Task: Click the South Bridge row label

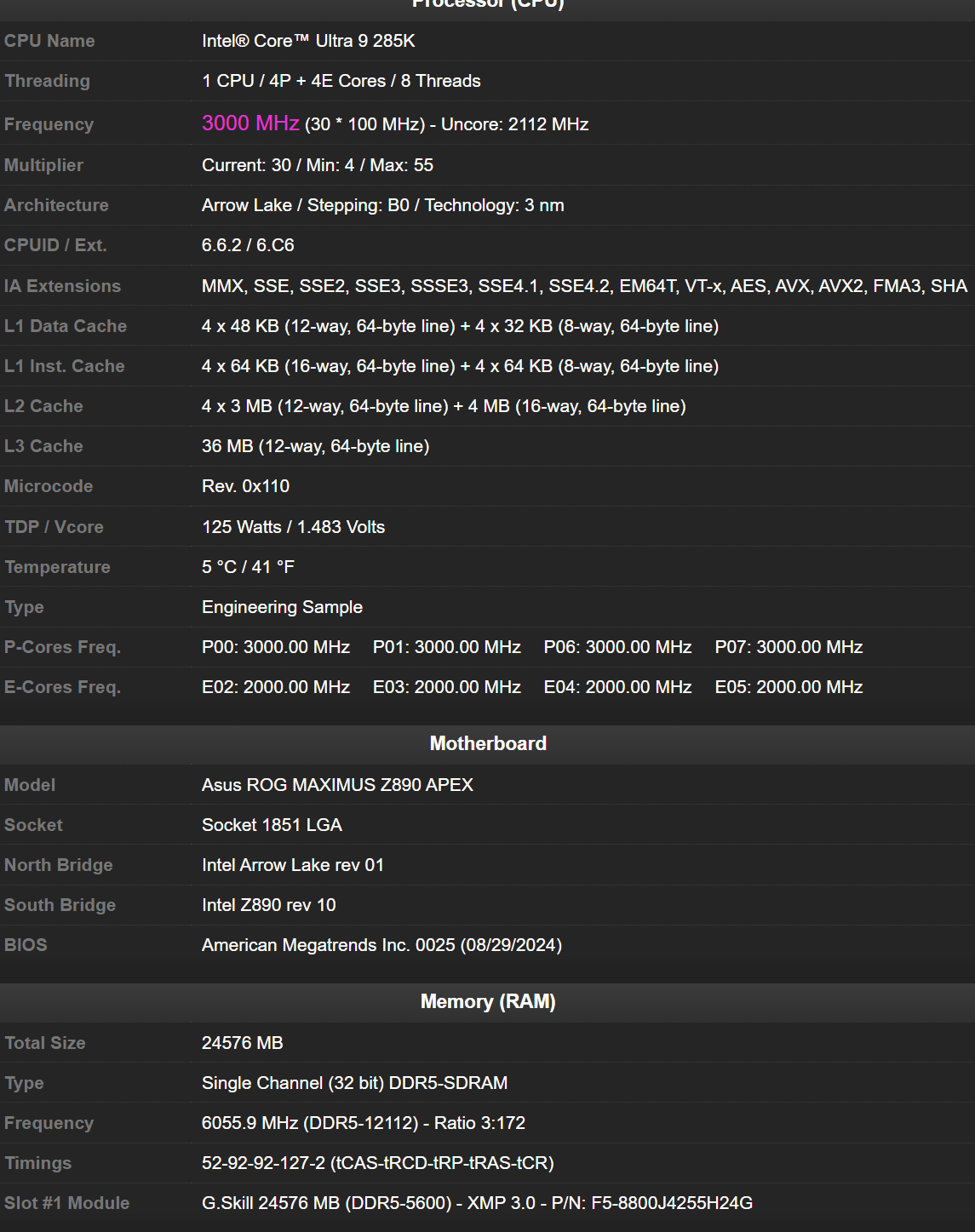Action: tap(60, 905)
